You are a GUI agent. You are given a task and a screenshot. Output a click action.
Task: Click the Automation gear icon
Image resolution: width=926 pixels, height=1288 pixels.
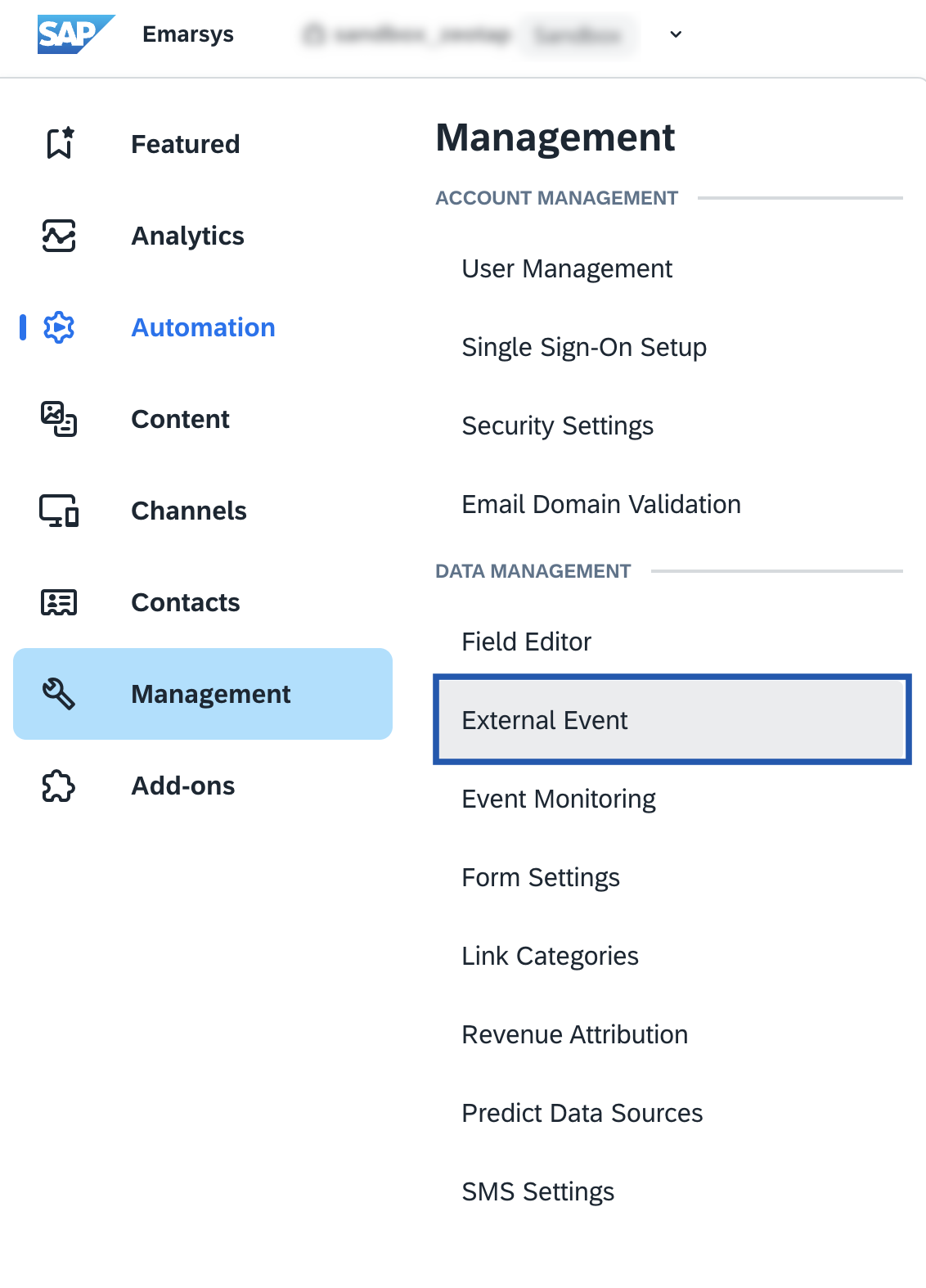[x=59, y=327]
